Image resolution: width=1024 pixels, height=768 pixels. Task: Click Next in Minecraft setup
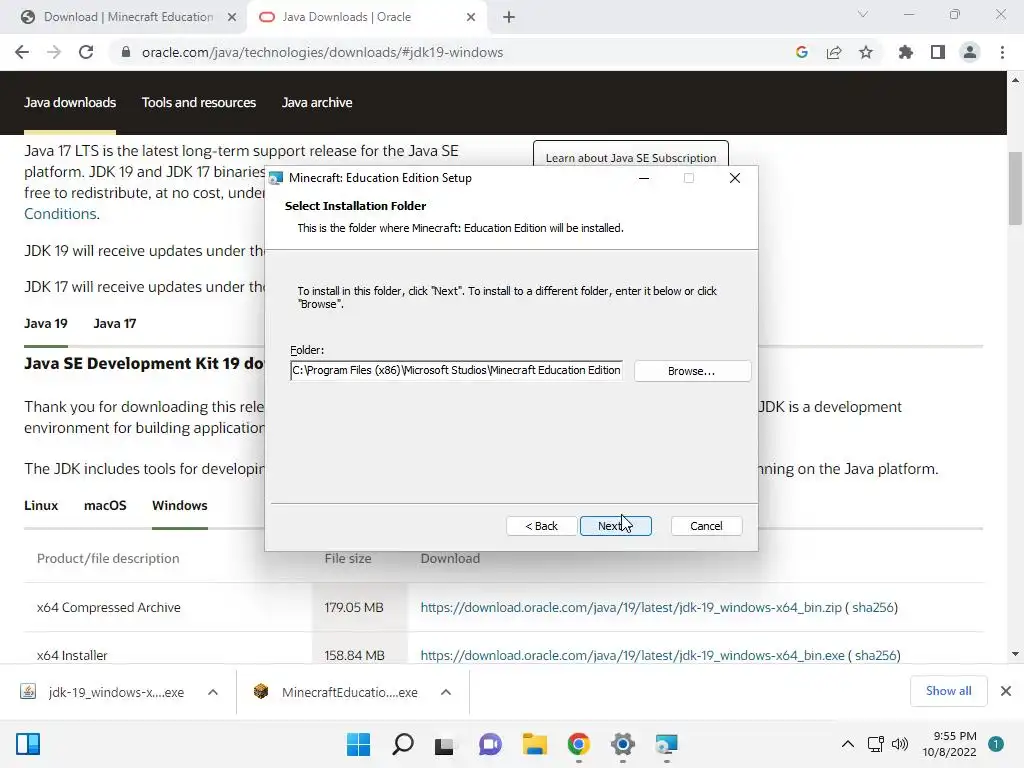pos(615,526)
